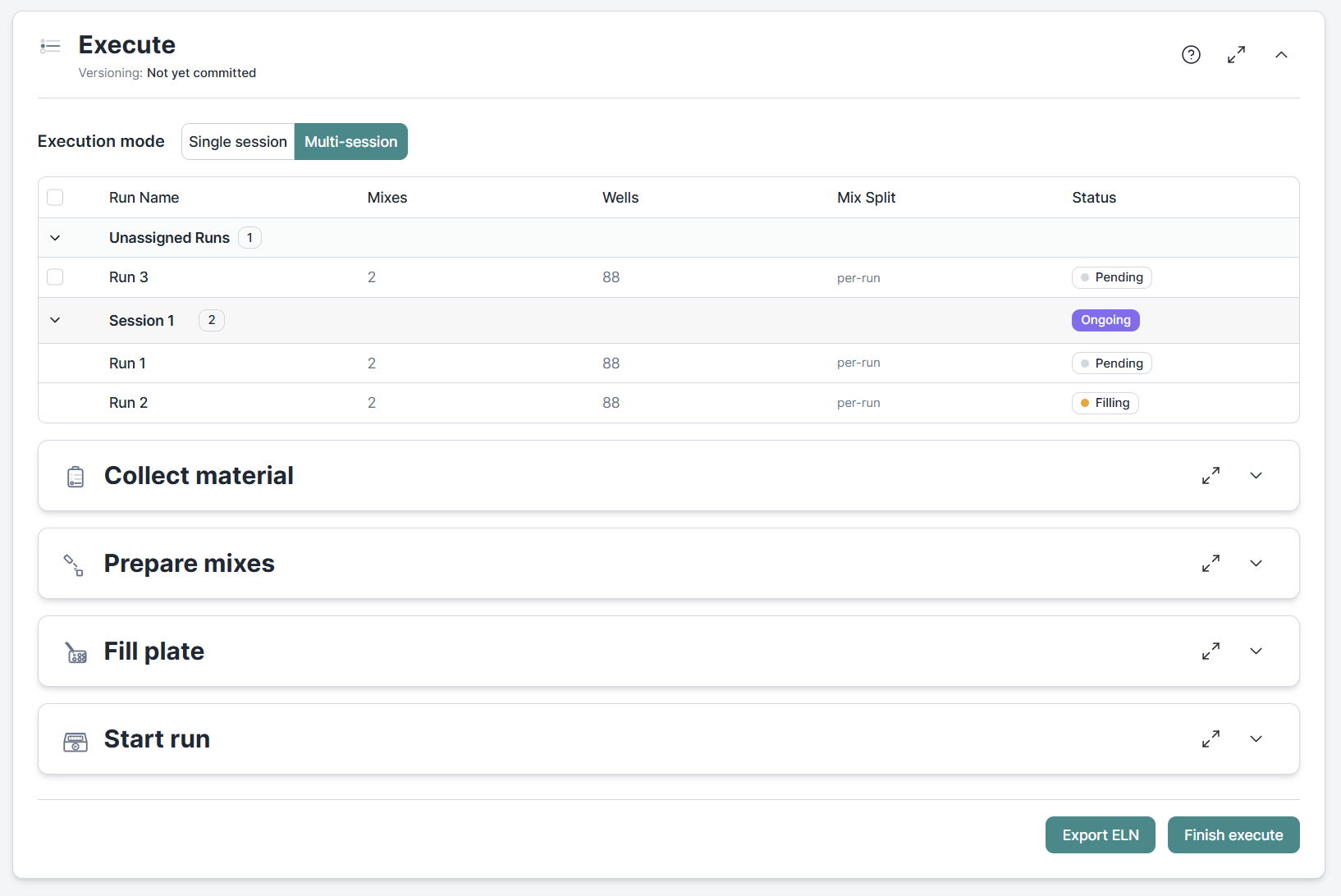The image size is (1341, 896).
Task: Open the help icon in Execute header
Action: click(1191, 54)
